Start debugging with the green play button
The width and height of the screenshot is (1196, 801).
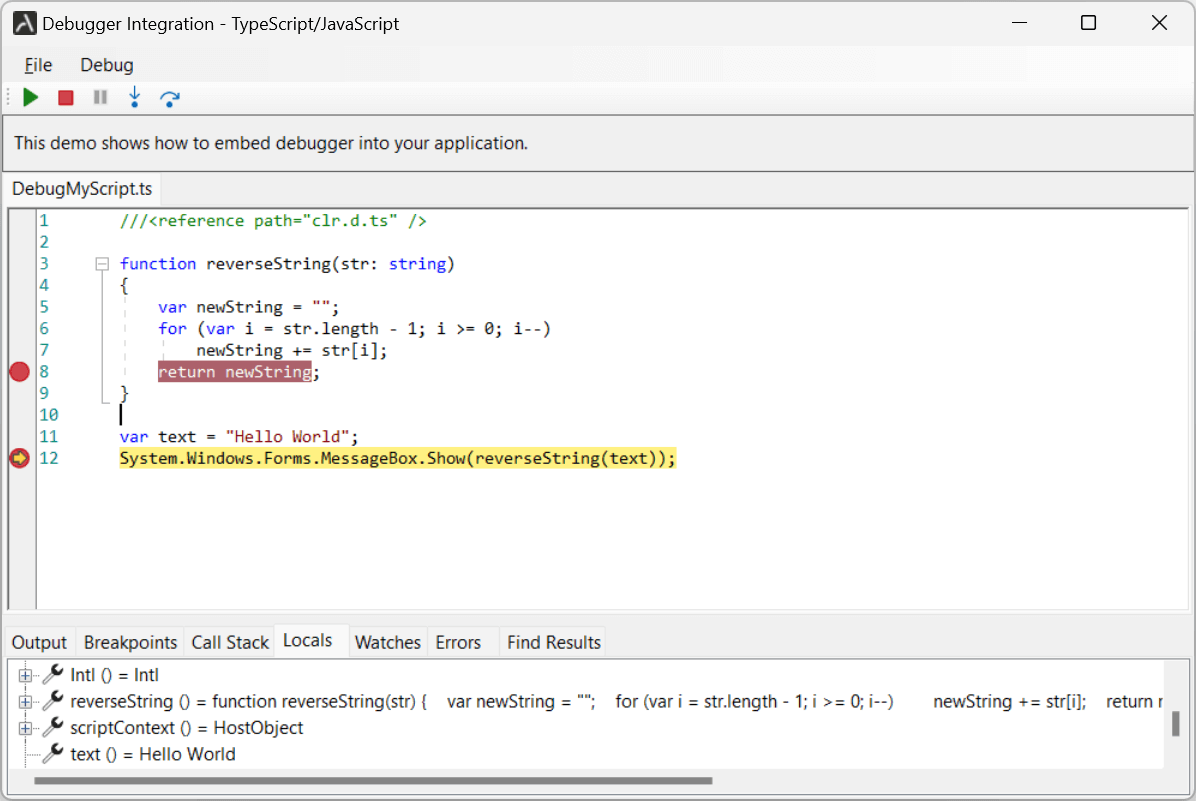click(31, 98)
